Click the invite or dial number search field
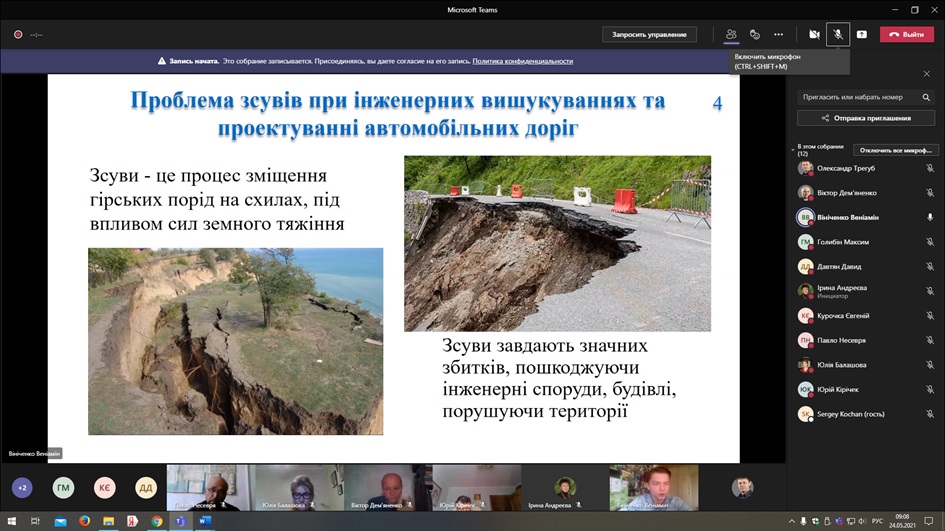 click(859, 97)
